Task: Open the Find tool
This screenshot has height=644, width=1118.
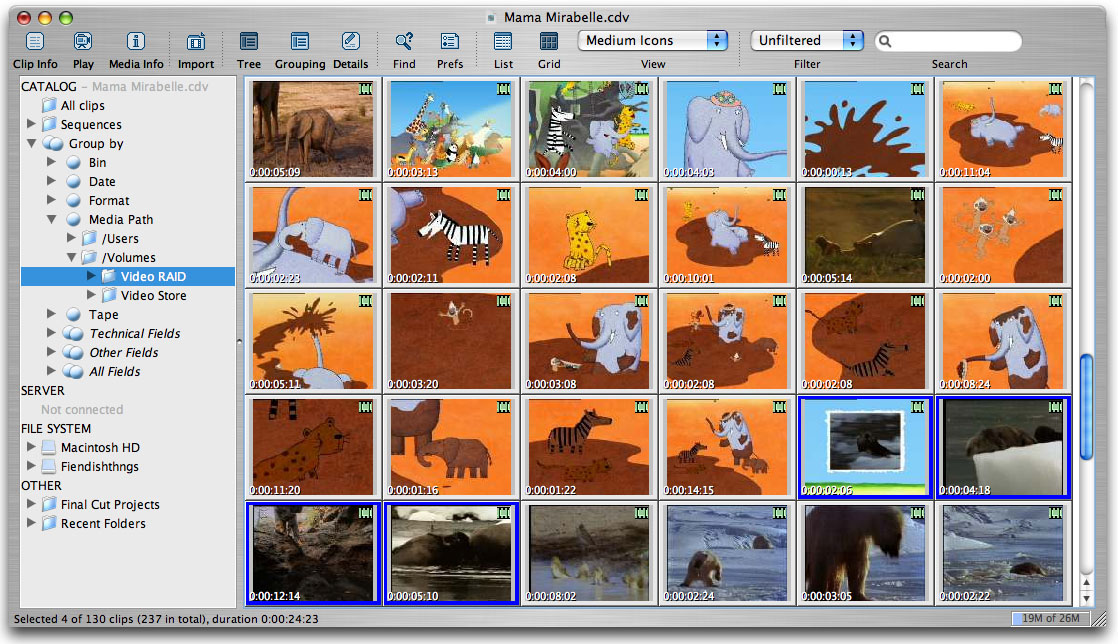Action: coord(404,42)
